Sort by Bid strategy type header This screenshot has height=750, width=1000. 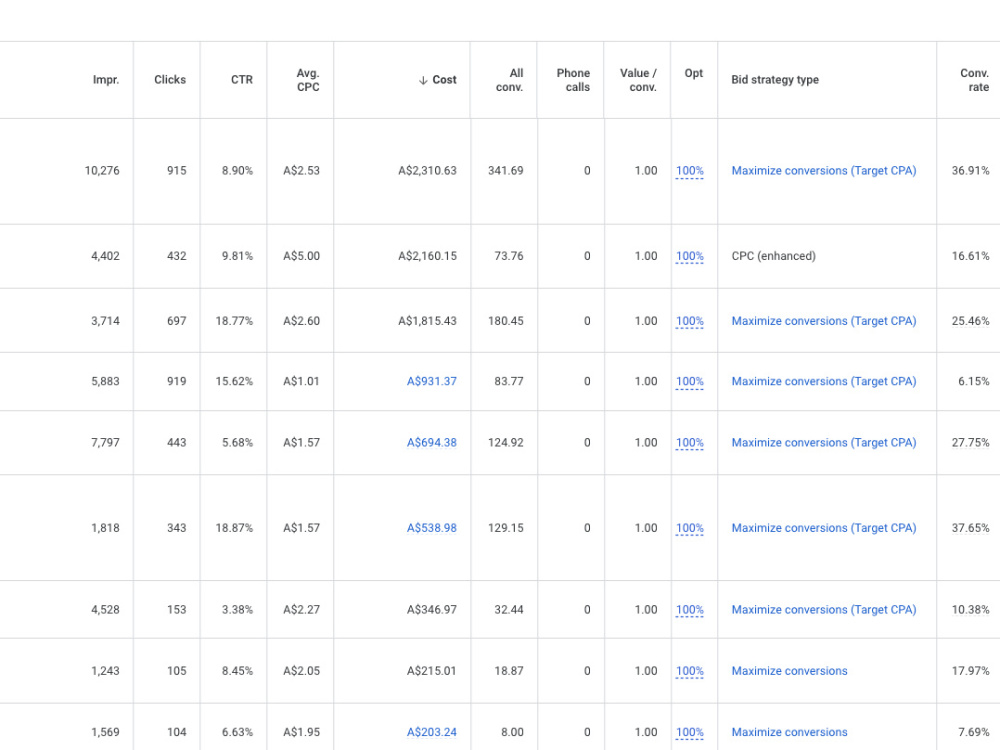tap(775, 80)
